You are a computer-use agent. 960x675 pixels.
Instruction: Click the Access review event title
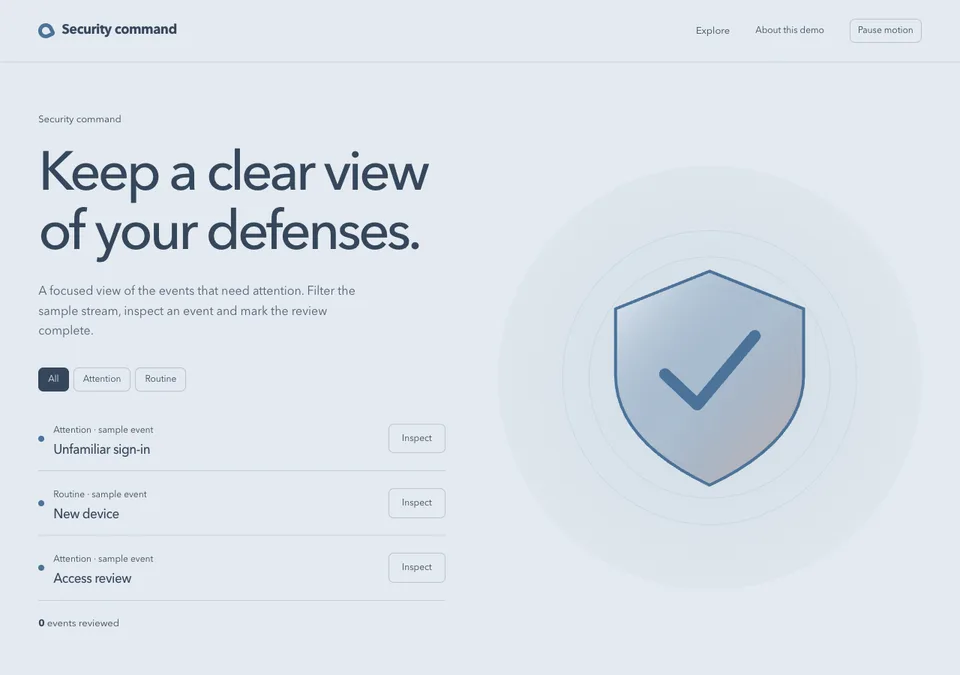92,578
